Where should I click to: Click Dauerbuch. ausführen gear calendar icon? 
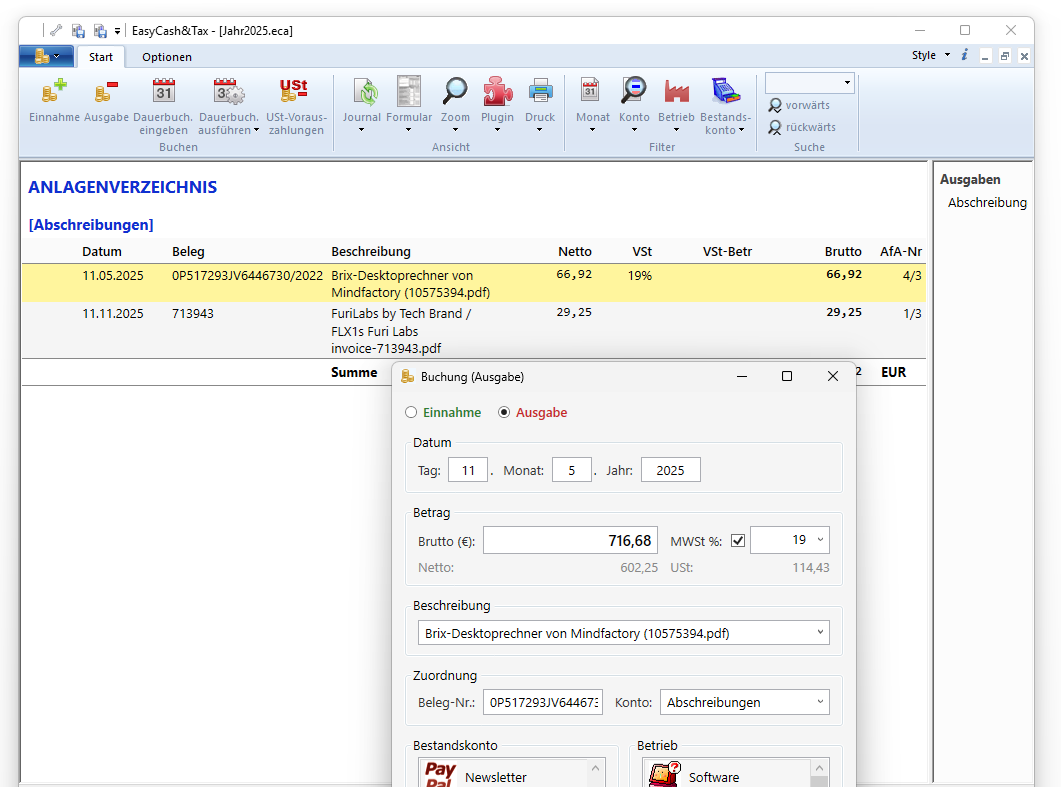[x=229, y=92]
